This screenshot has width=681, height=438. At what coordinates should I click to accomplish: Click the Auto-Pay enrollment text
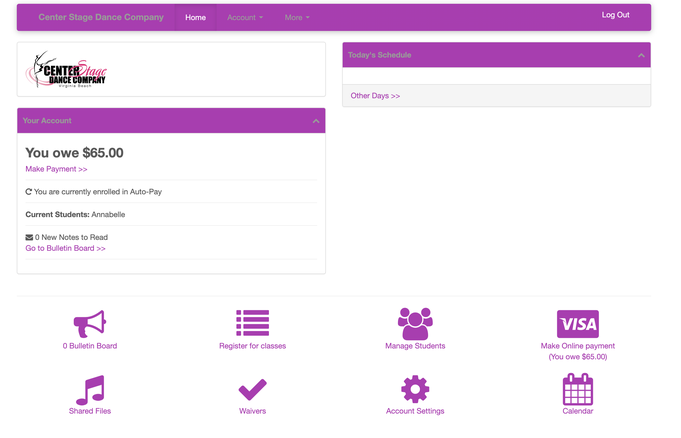pyautogui.click(x=98, y=192)
